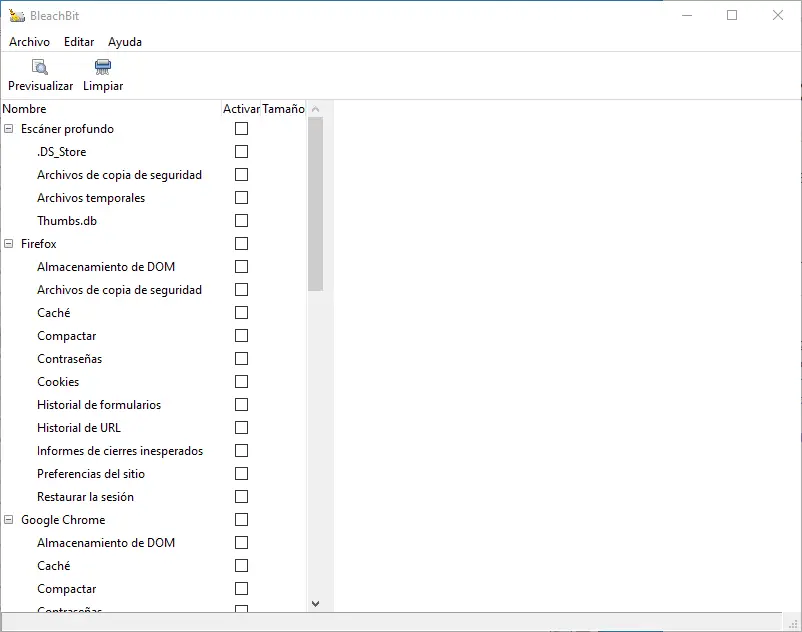Viewport: 802px width, 632px height.
Task: Check the .DS_Store option
Action: (241, 152)
